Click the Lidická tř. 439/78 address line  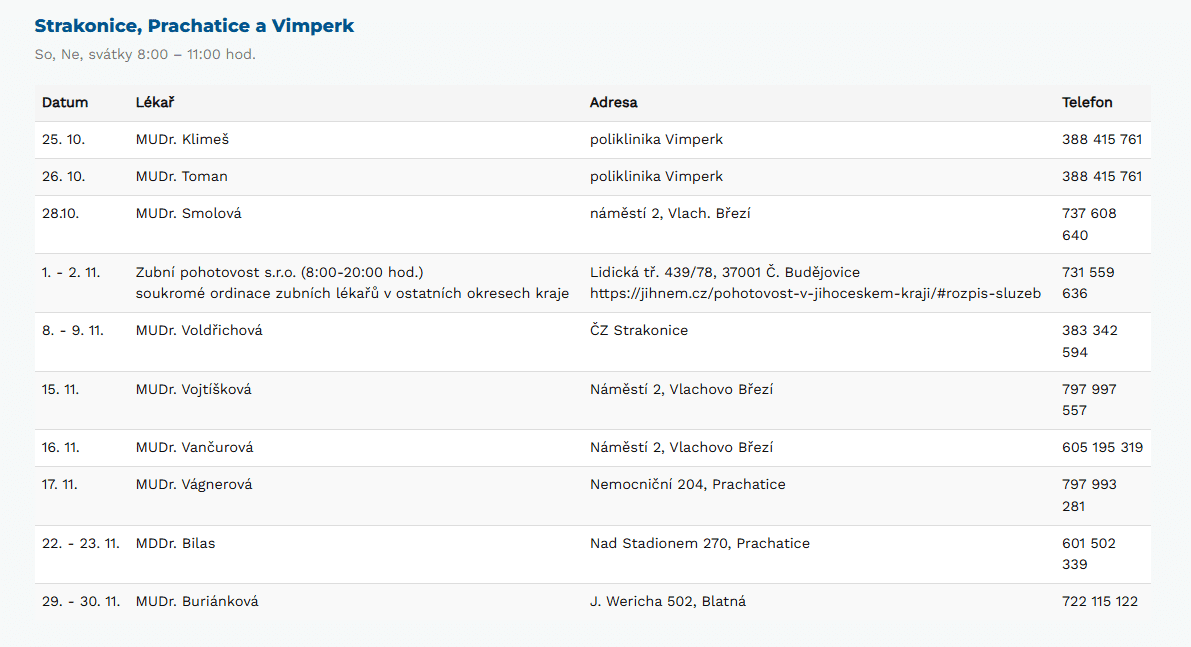[724, 272]
